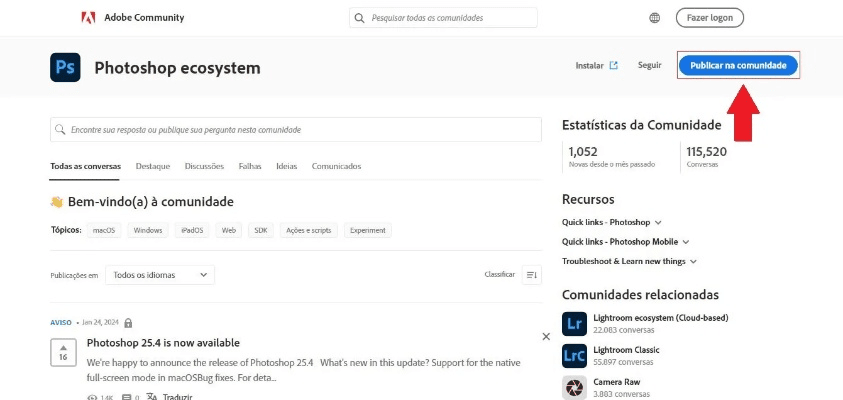The image size is (843, 400).
Task: Upvote the Photoshop 25.4 post
Action: pos(63,348)
